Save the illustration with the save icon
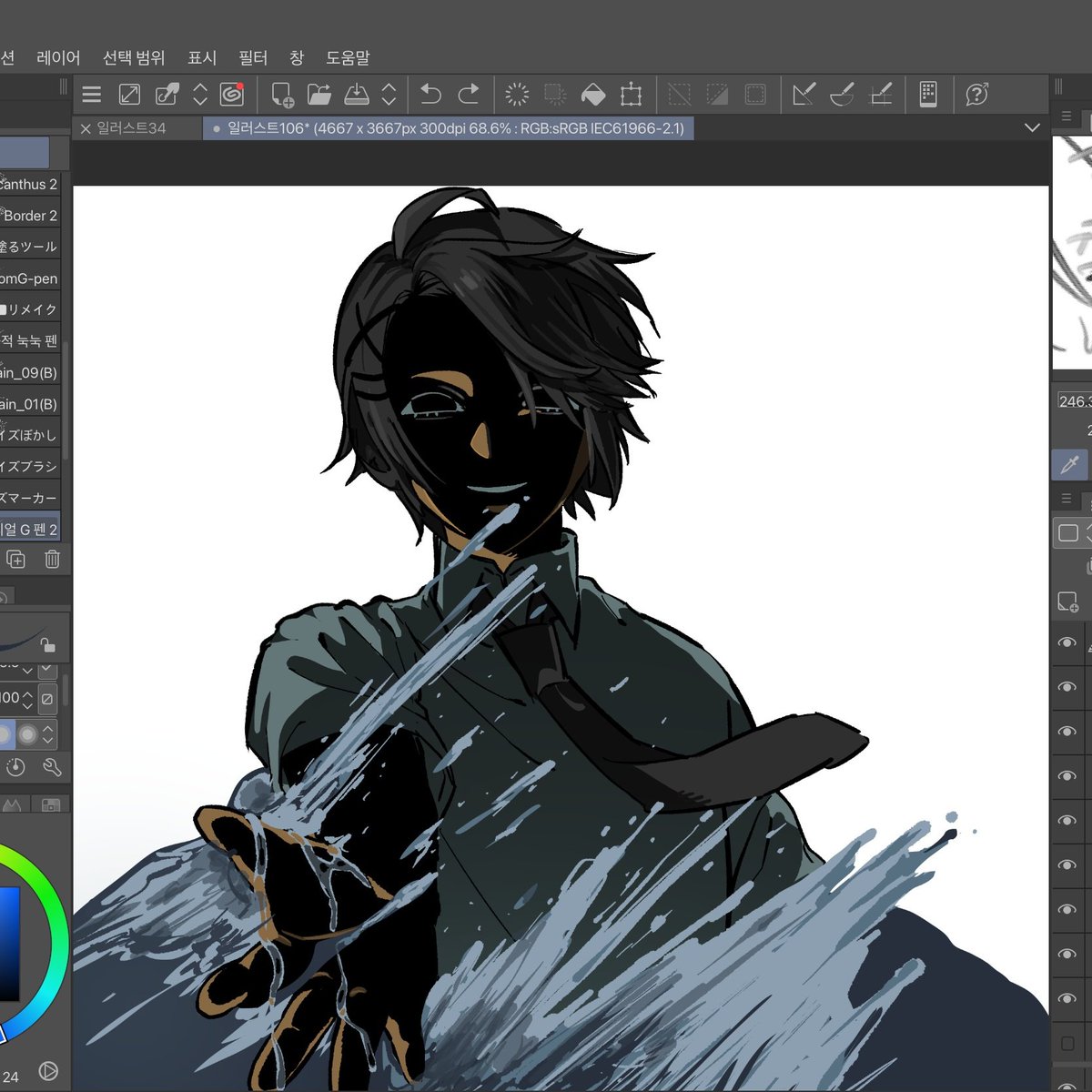This screenshot has height=1092, width=1092. [x=357, y=95]
